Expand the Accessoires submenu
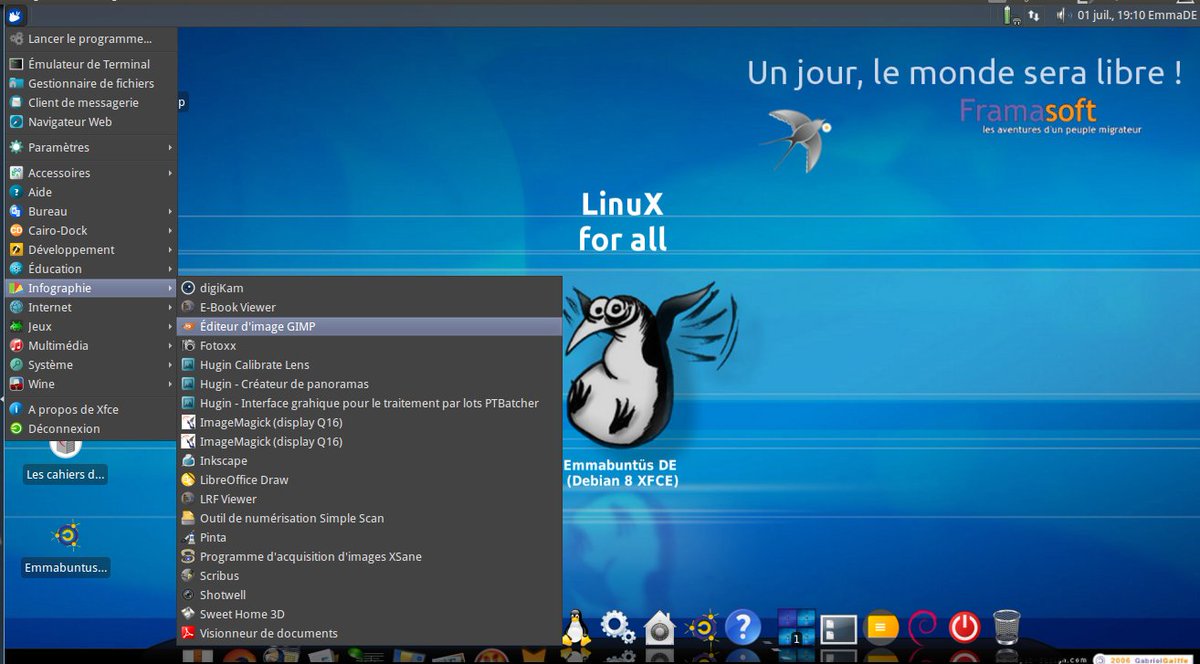1200x664 pixels. [x=91, y=173]
